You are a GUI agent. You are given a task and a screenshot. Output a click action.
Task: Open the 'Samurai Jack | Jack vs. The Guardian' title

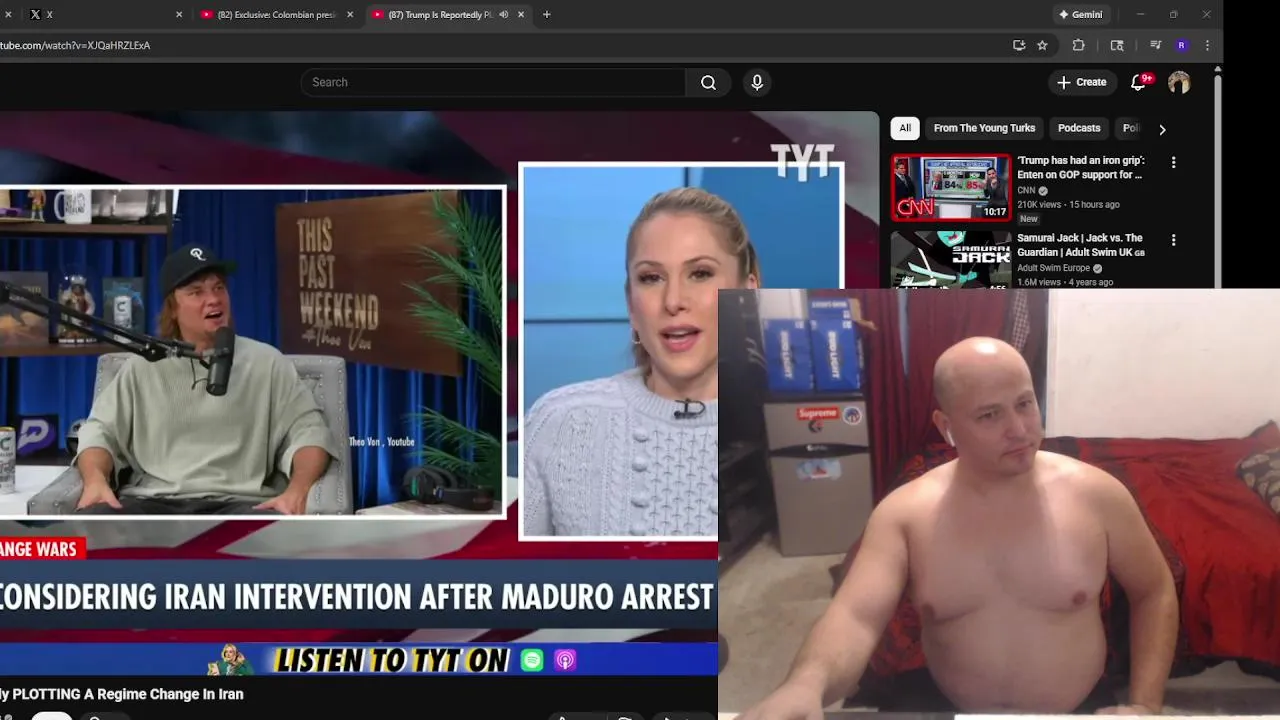point(1081,245)
